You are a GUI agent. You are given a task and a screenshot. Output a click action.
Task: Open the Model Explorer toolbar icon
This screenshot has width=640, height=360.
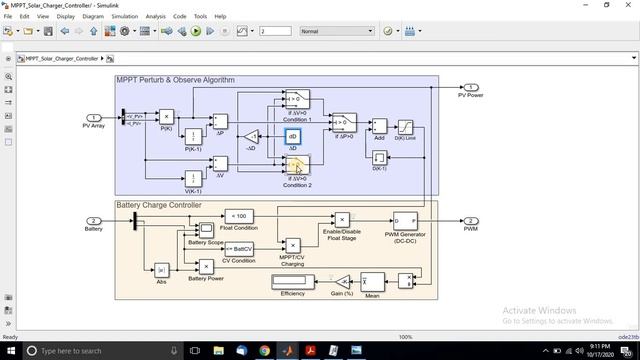145,31
